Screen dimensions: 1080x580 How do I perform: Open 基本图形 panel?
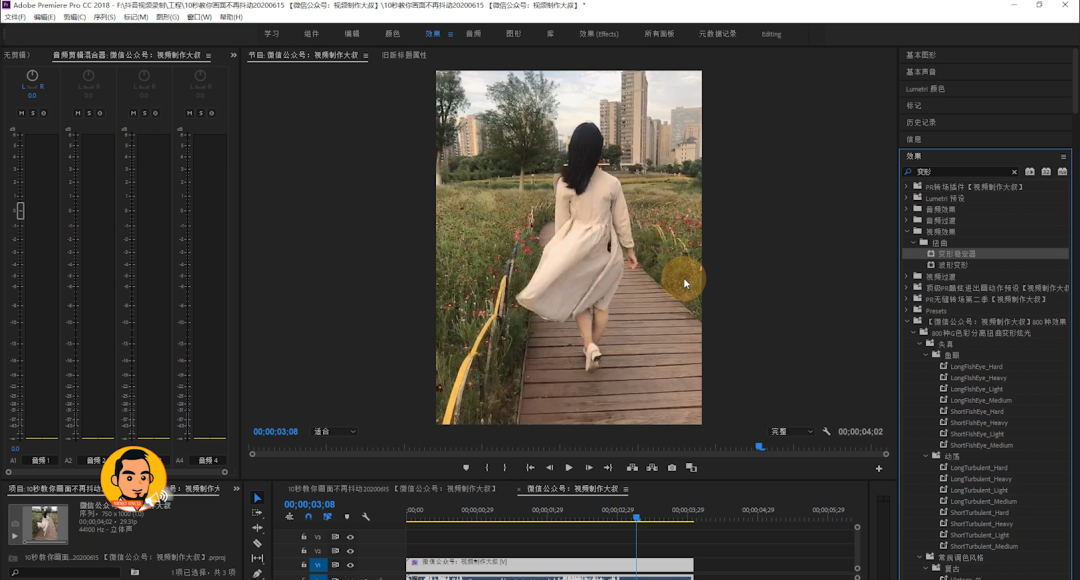point(921,55)
